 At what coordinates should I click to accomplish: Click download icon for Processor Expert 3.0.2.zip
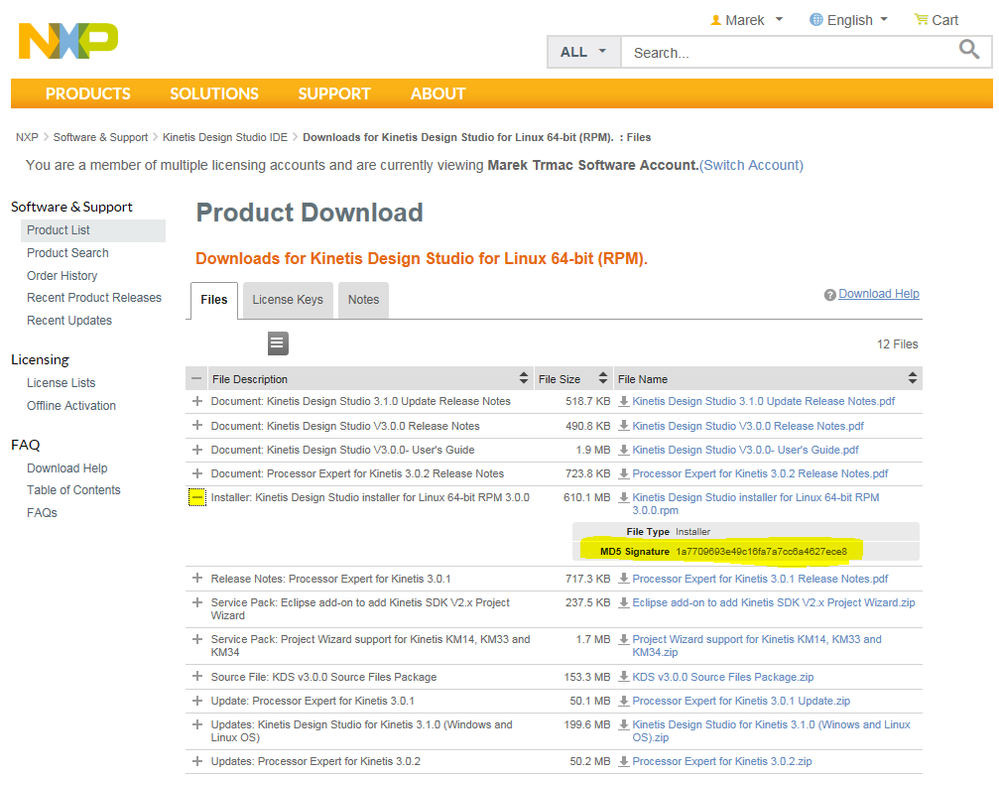[x=624, y=762]
